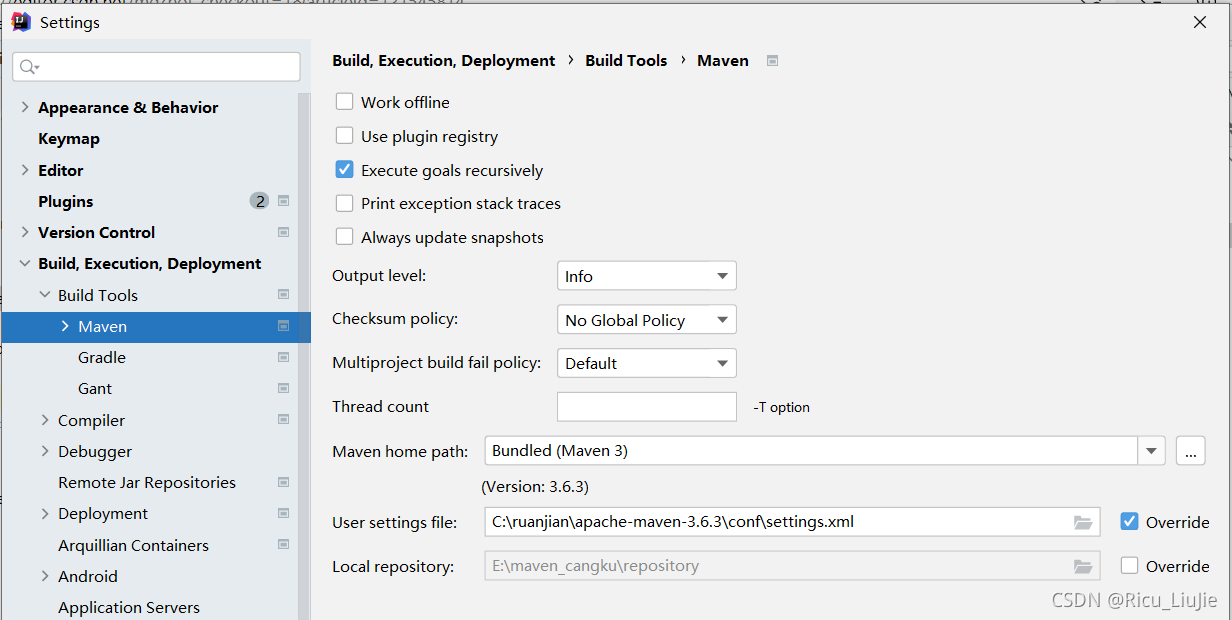Collapse Build, Execution, Deployment section
Screen dimensions: 1232x620
pos(25,264)
